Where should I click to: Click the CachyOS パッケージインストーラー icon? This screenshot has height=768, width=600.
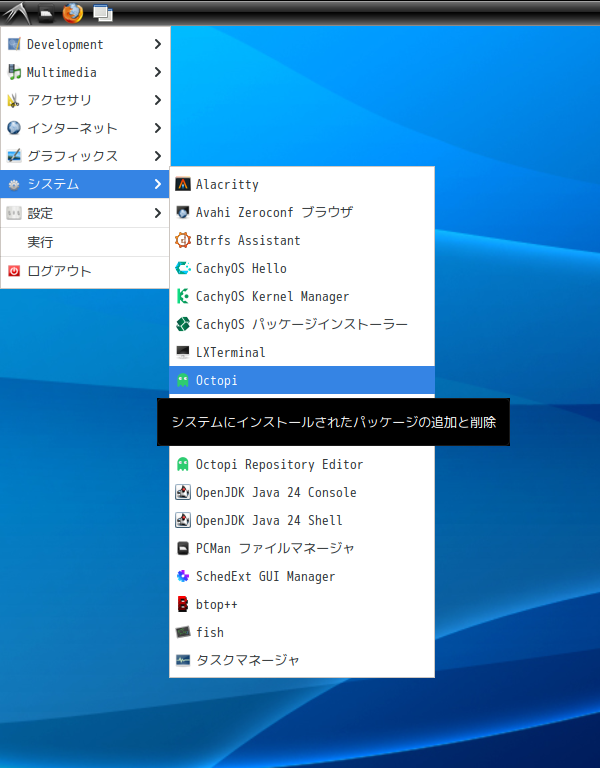click(x=183, y=324)
